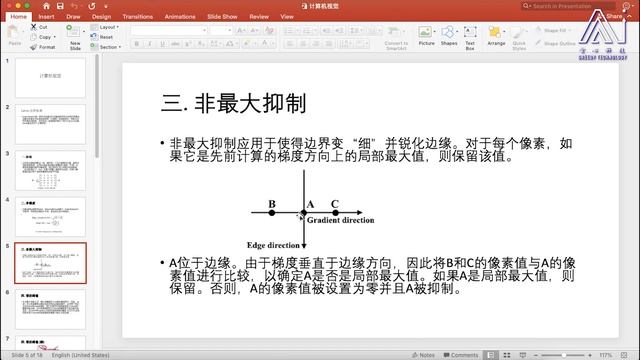Select slide 6 thumbnail
The height and width of the screenshot is (360, 640).
(x=51, y=309)
